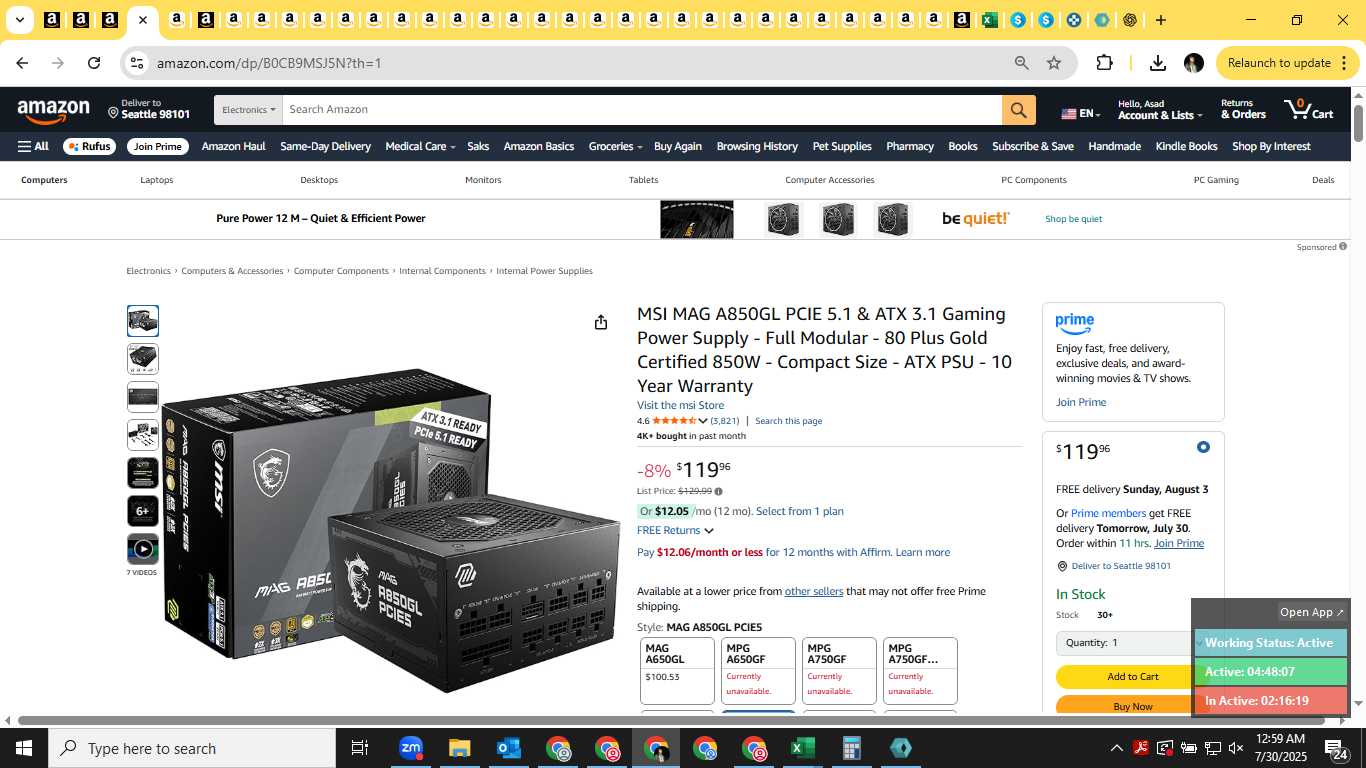The width and height of the screenshot is (1366, 768).
Task: Open Zoom from the taskbar
Action: pyautogui.click(x=411, y=748)
